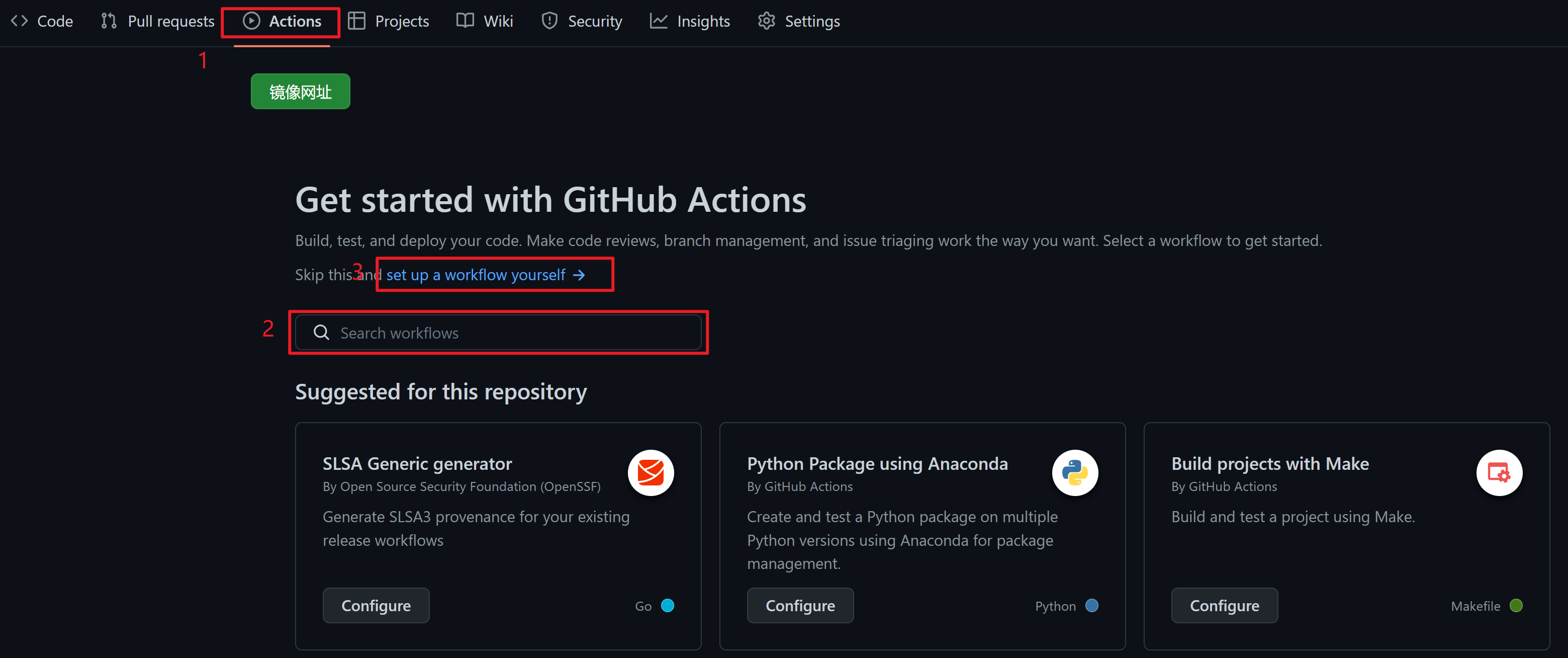Click the arrow after workflow yourself link
Viewport: 1568px width, 658px height.
[579, 275]
